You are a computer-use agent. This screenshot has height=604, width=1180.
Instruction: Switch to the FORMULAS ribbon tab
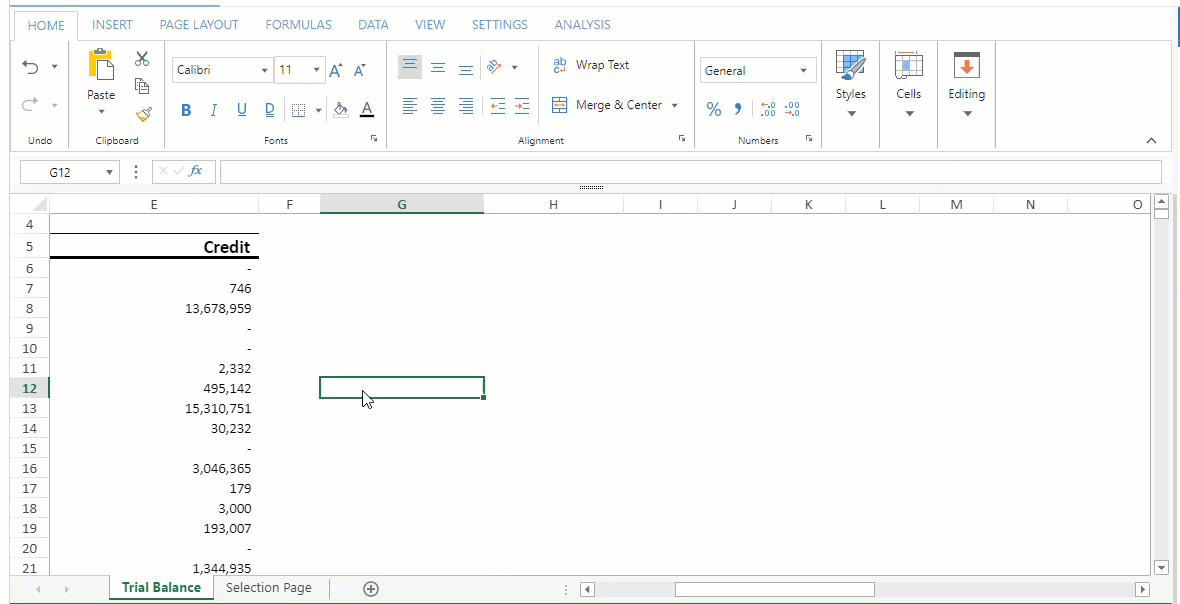(x=298, y=24)
